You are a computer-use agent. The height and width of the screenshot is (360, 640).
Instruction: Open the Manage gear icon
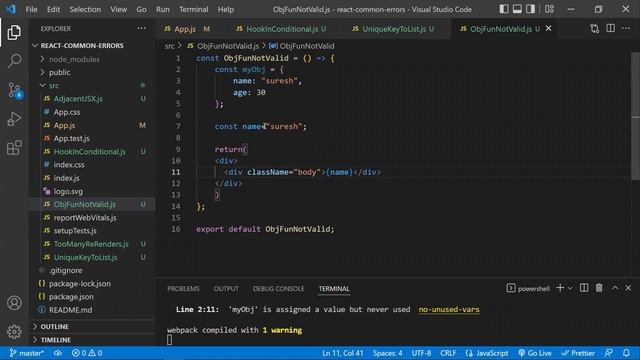[x=14, y=331]
